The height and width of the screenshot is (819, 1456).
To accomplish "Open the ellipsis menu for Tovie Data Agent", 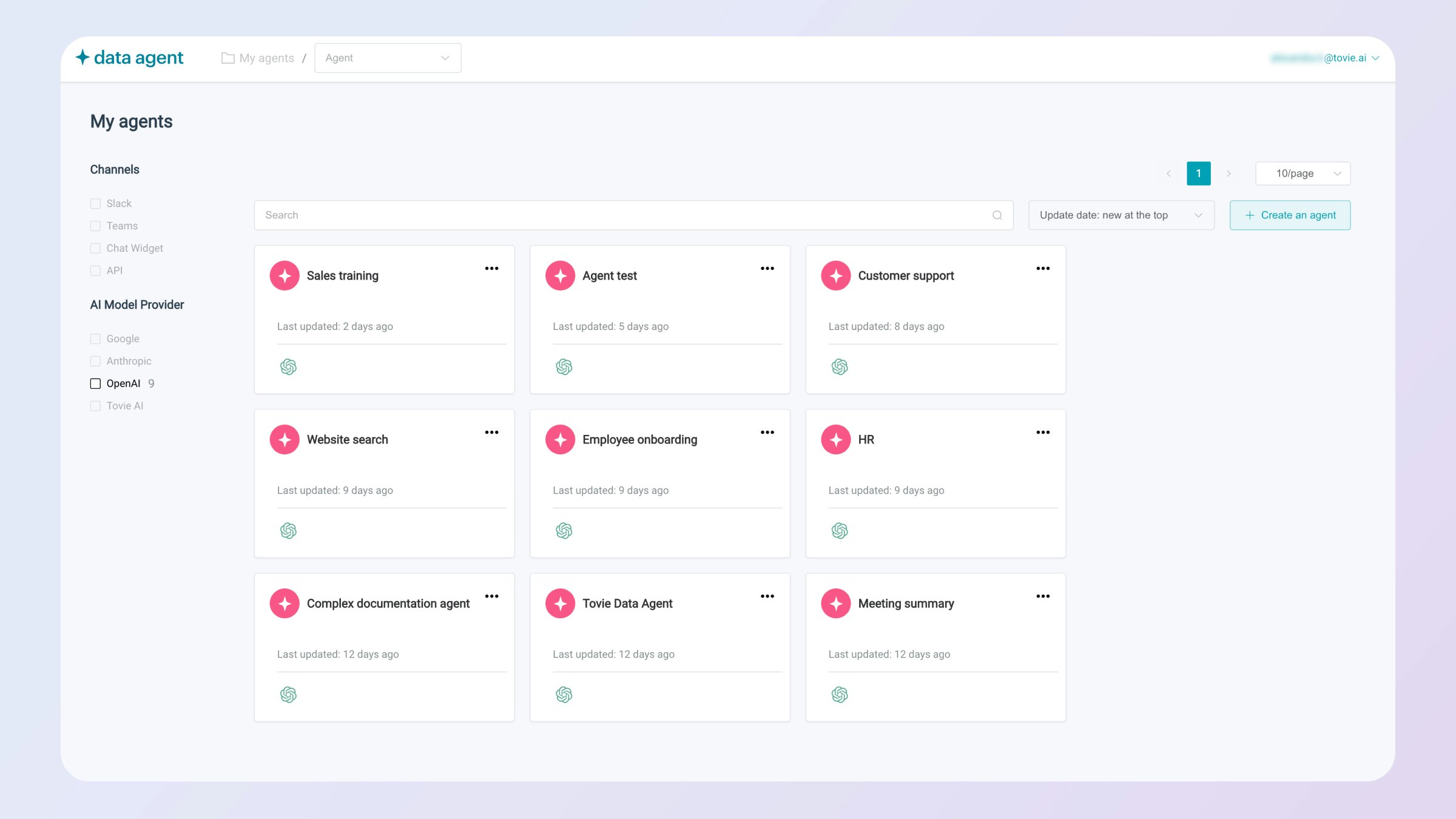I will (767, 596).
